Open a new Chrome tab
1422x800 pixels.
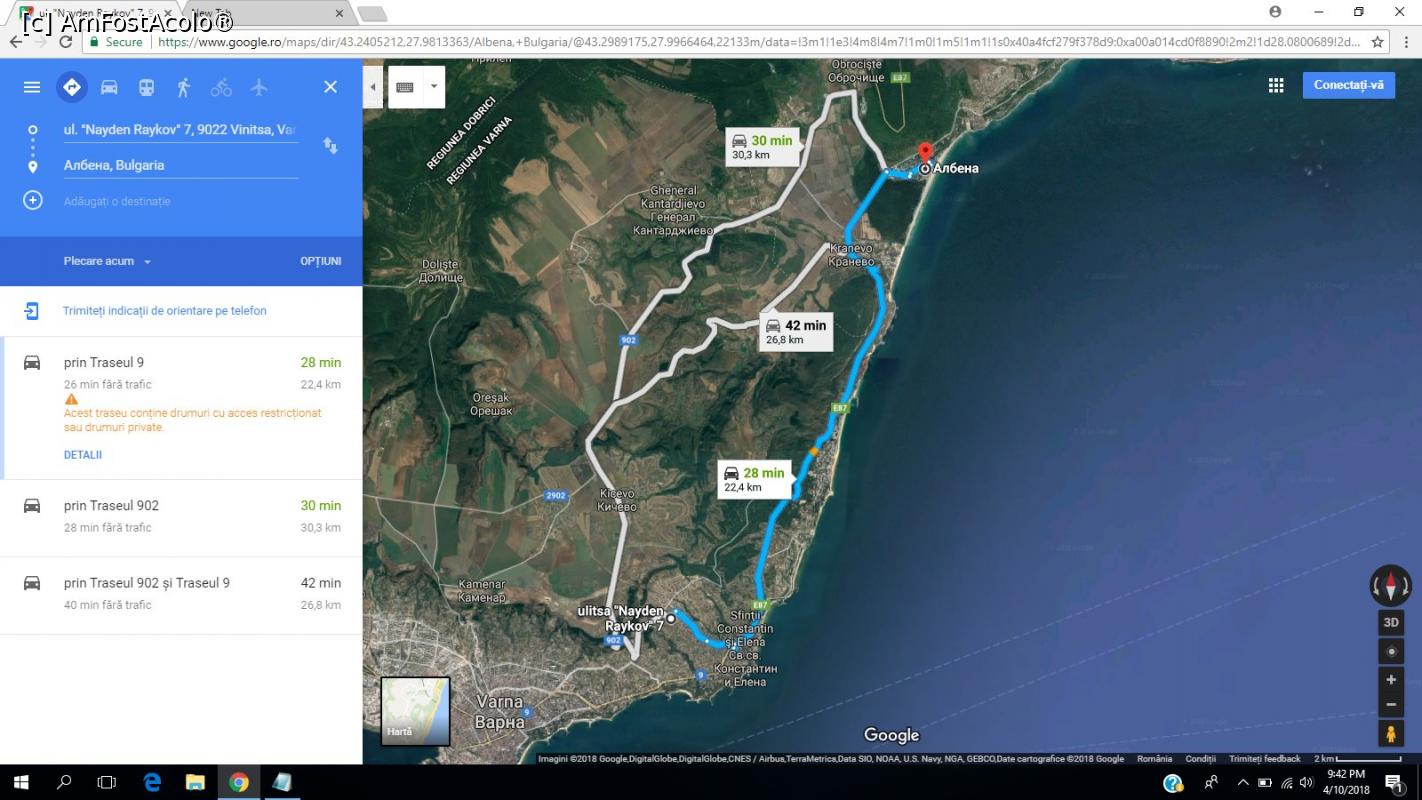coord(372,14)
